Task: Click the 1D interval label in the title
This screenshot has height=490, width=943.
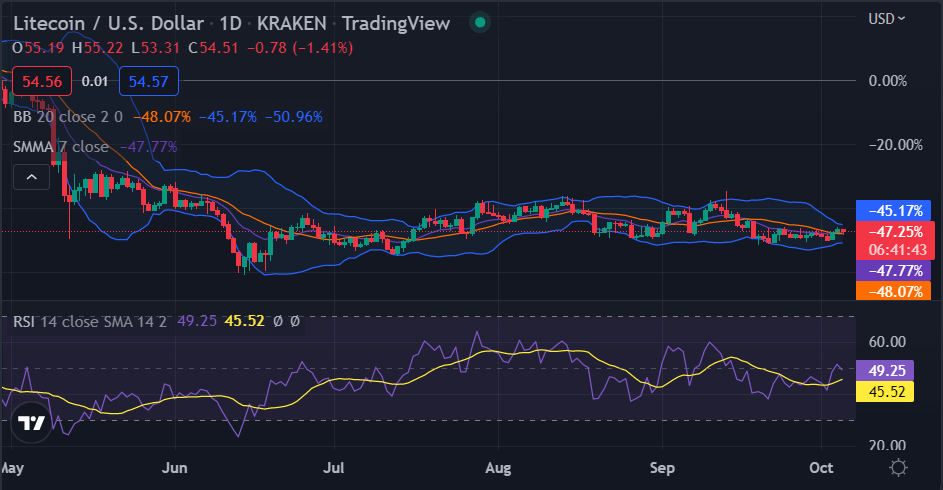Action: tap(230, 23)
